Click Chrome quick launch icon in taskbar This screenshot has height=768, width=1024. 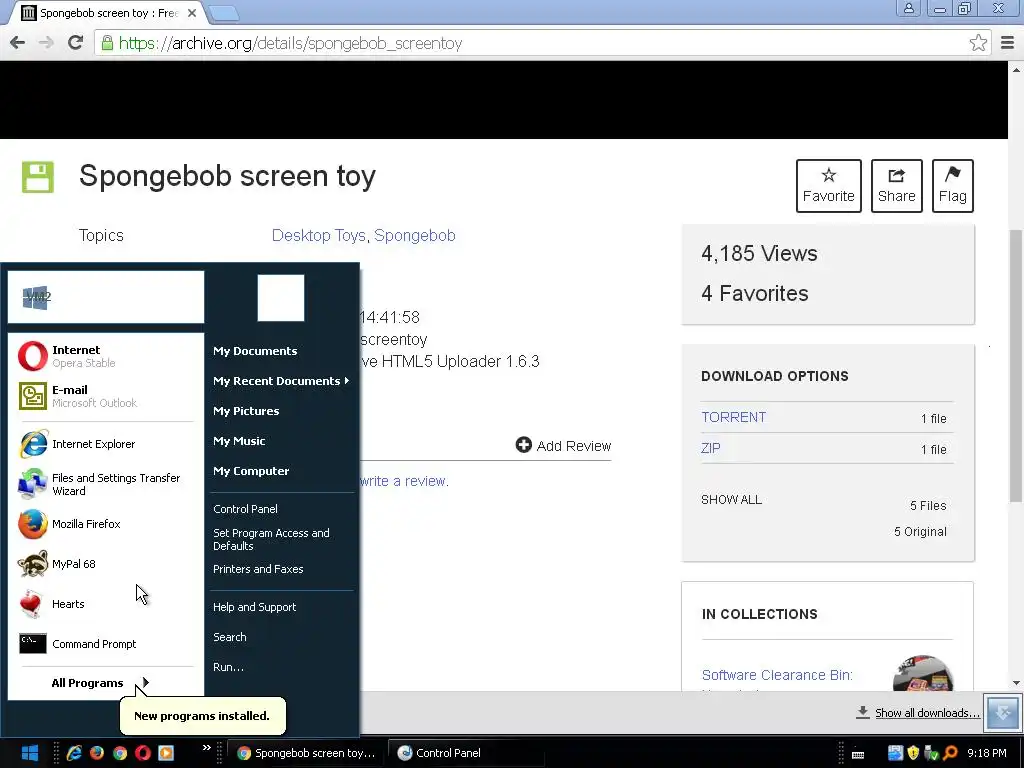click(x=120, y=753)
